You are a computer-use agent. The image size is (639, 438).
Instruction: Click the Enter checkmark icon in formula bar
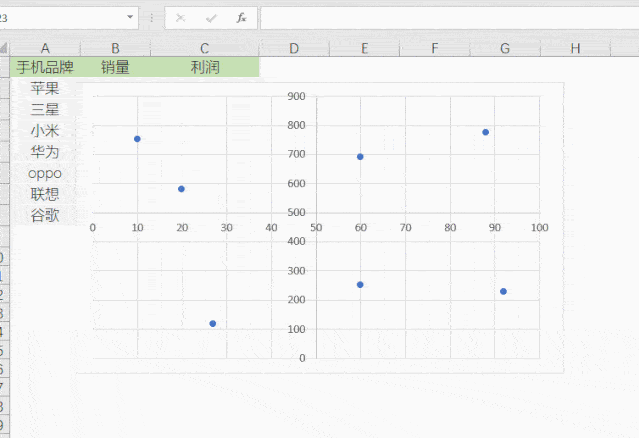[211, 18]
